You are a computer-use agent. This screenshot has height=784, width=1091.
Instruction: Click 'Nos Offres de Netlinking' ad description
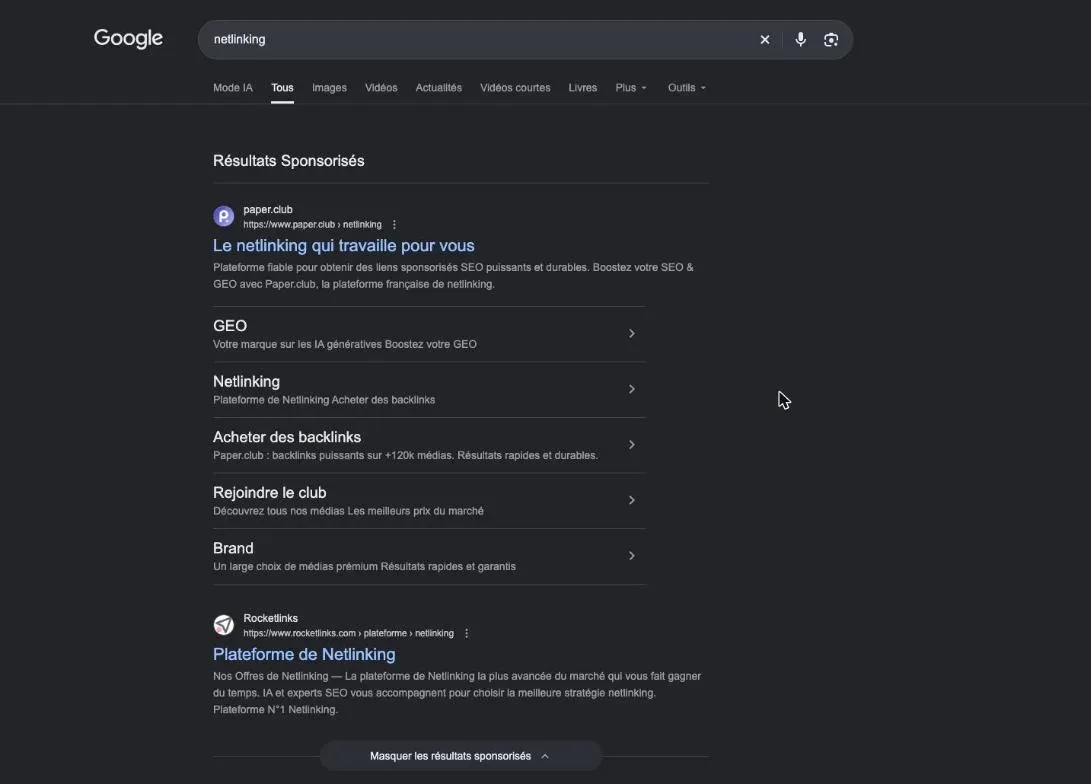coord(457,693)
